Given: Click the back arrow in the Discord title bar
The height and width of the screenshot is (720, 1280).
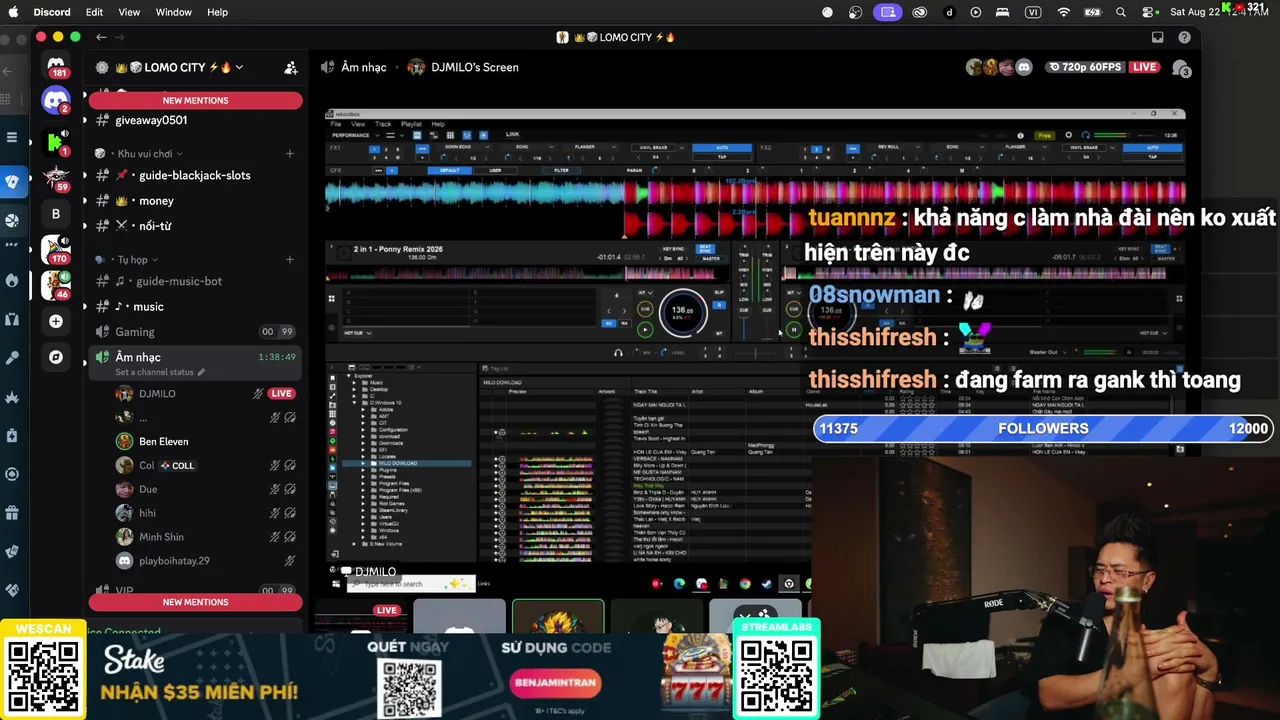Looking at the screenshot, I should (x=101, y=37).
